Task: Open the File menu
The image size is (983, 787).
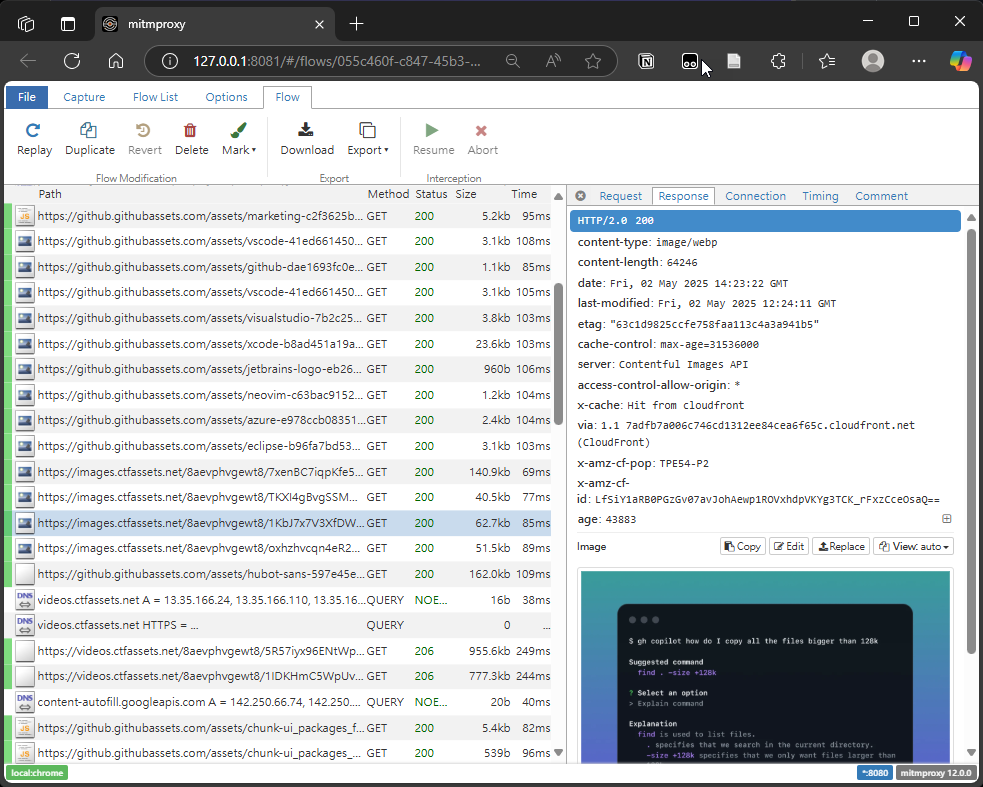Action: click(26, 97)
